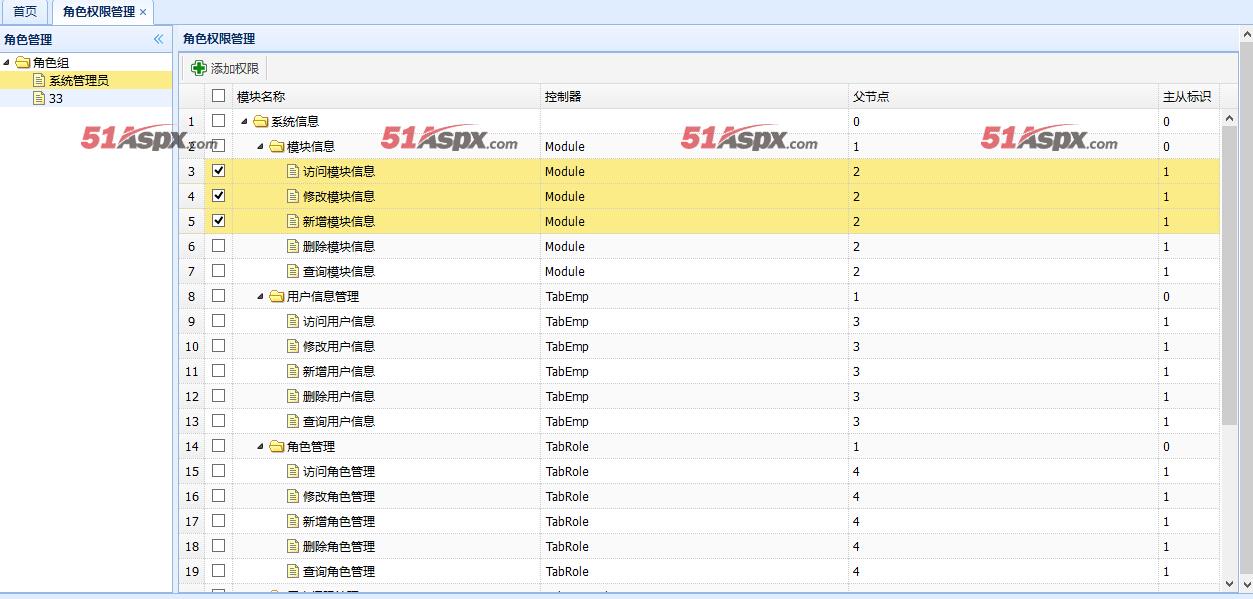1253x599 pixels.
Task: Click the green plus Add Permission icon
Action: pos(199,68)
